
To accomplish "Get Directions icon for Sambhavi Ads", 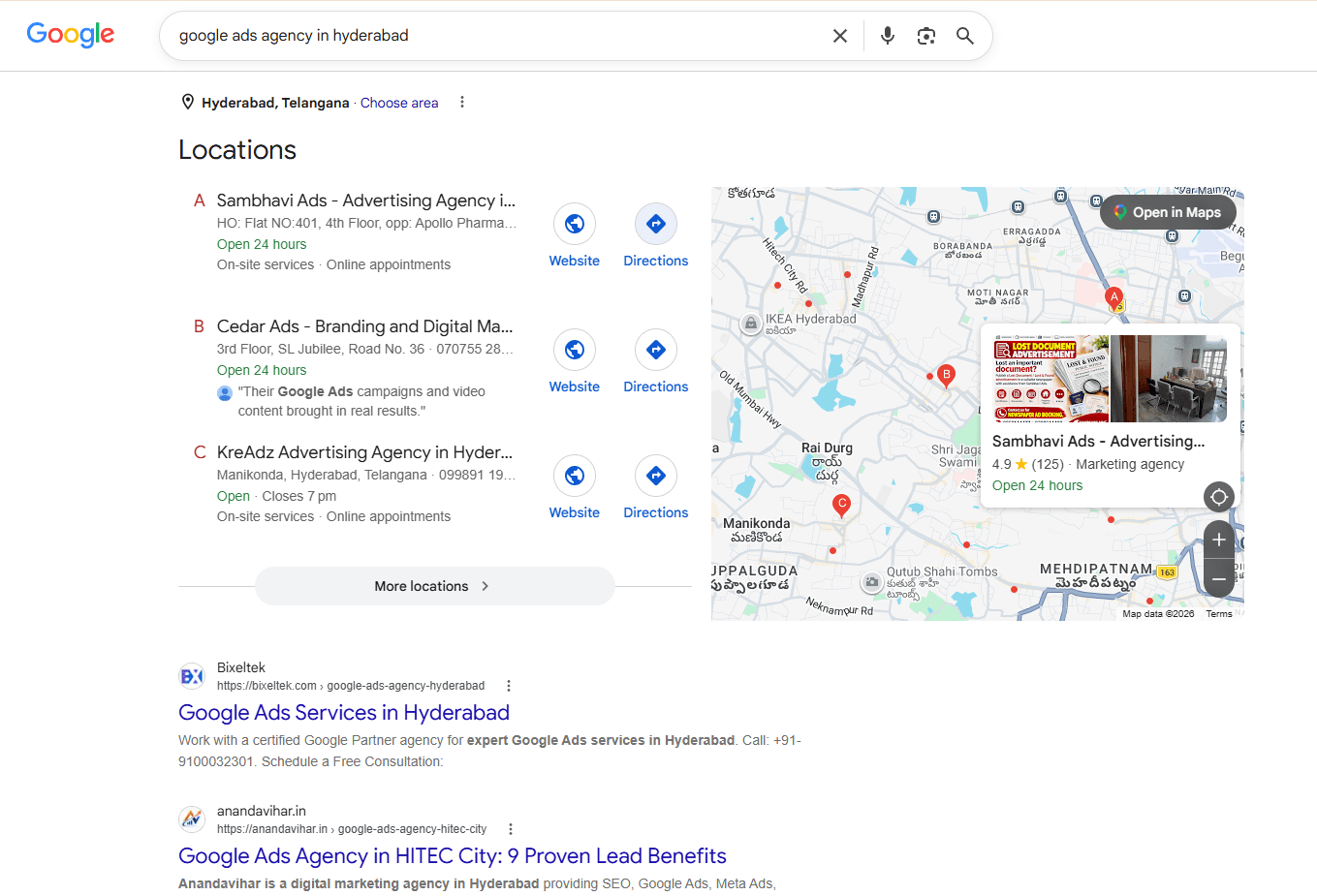I will pyautogui.click(x=656, y=224).
